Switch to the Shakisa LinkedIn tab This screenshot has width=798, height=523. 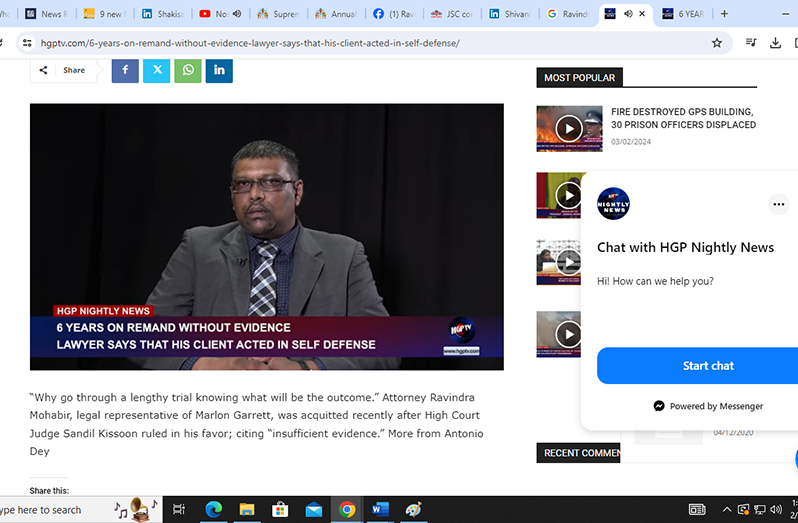162,14
